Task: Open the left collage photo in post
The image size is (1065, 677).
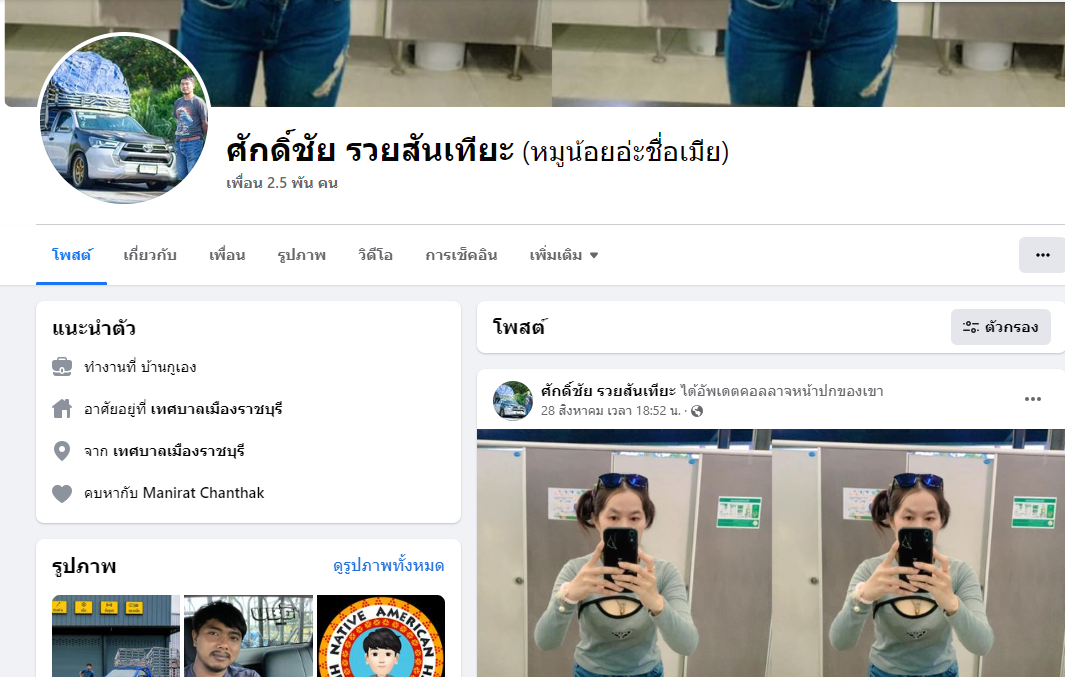Action: click(x=624, y=553)
